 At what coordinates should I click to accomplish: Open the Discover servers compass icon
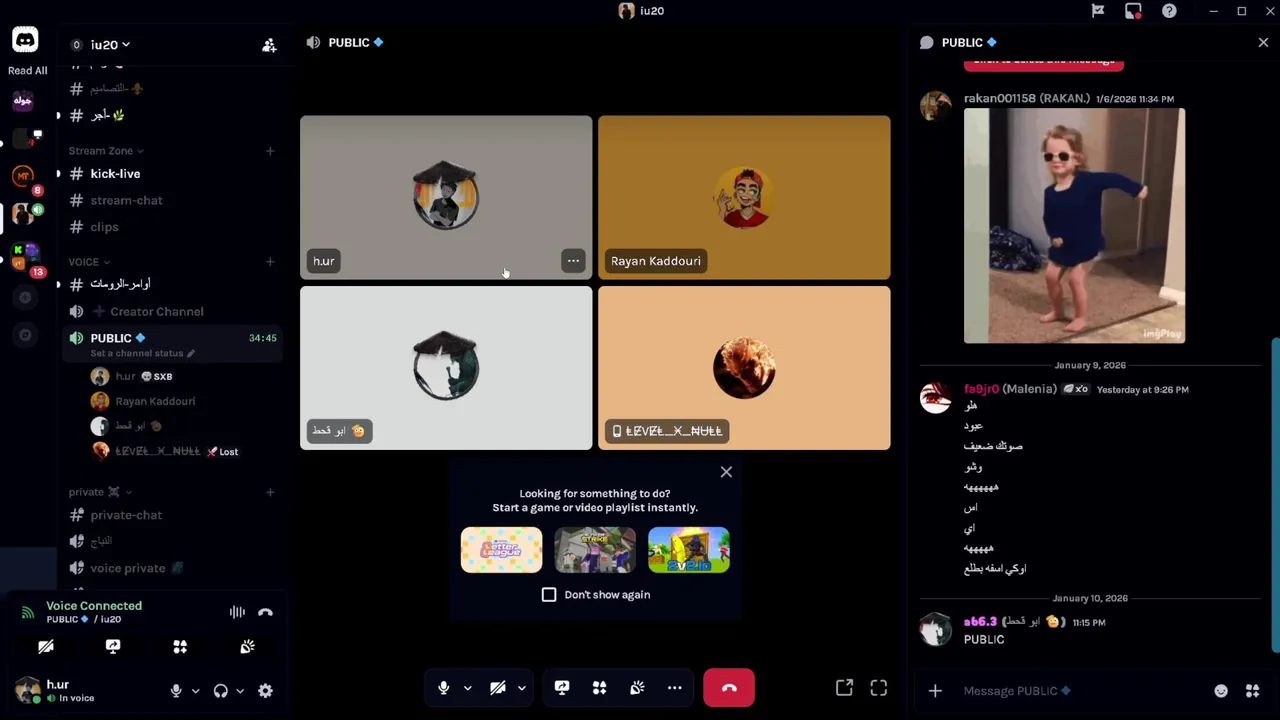click(x=25, y=335)
